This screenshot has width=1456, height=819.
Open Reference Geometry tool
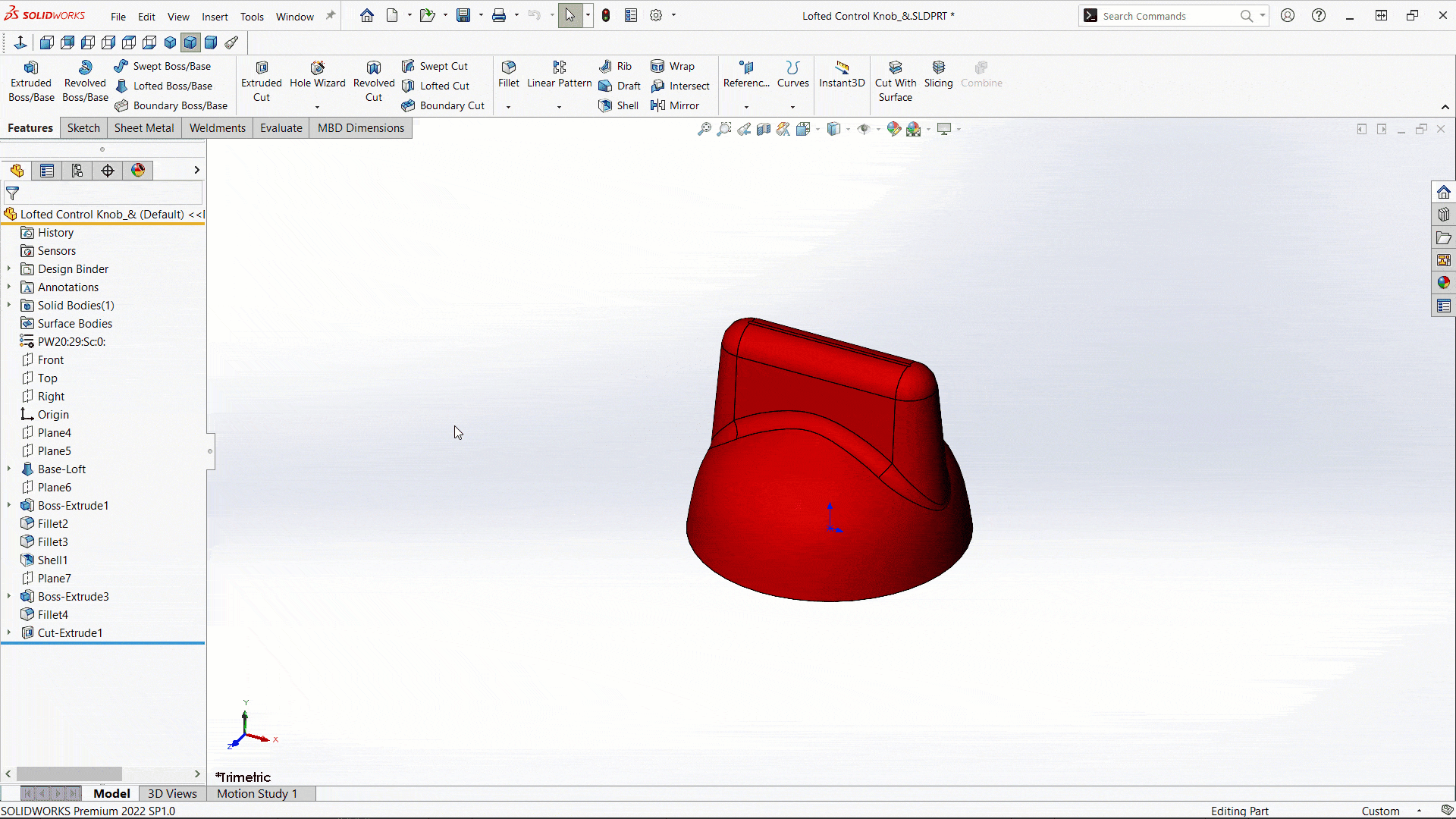click(746, 74)
